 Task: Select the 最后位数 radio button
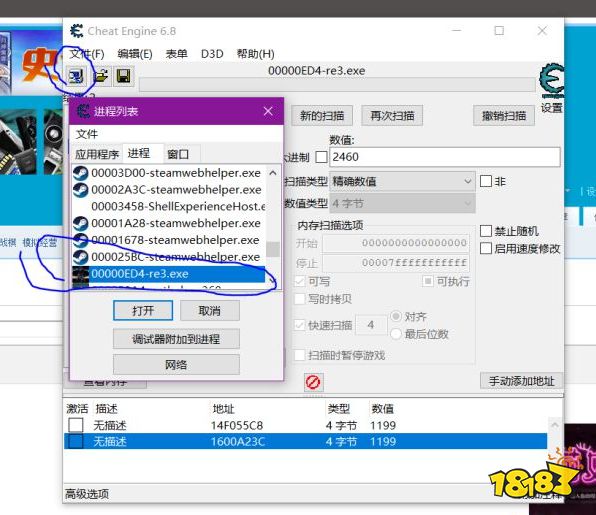click(x=396, y=334)
